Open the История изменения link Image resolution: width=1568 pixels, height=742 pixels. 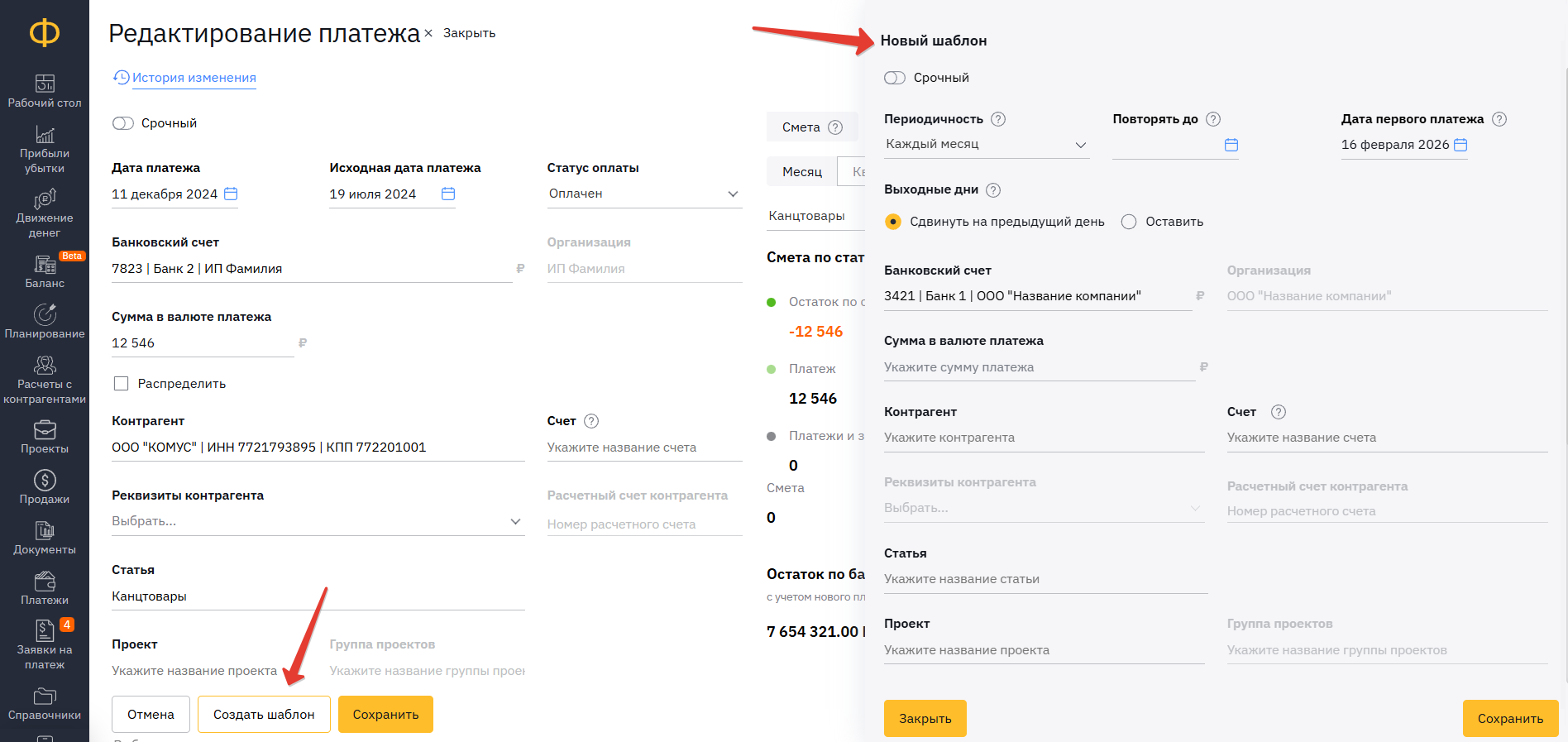(x=194, y=78)
